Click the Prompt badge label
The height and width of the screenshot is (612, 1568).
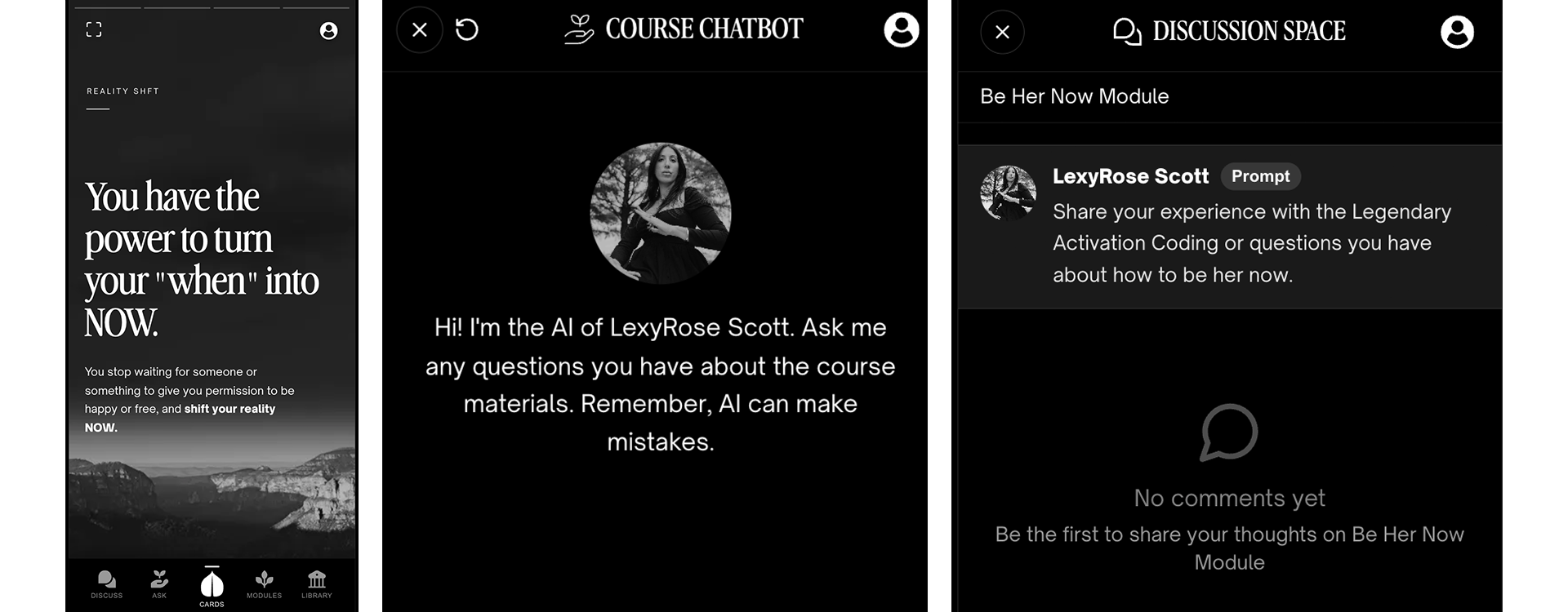pos(1260,176)
